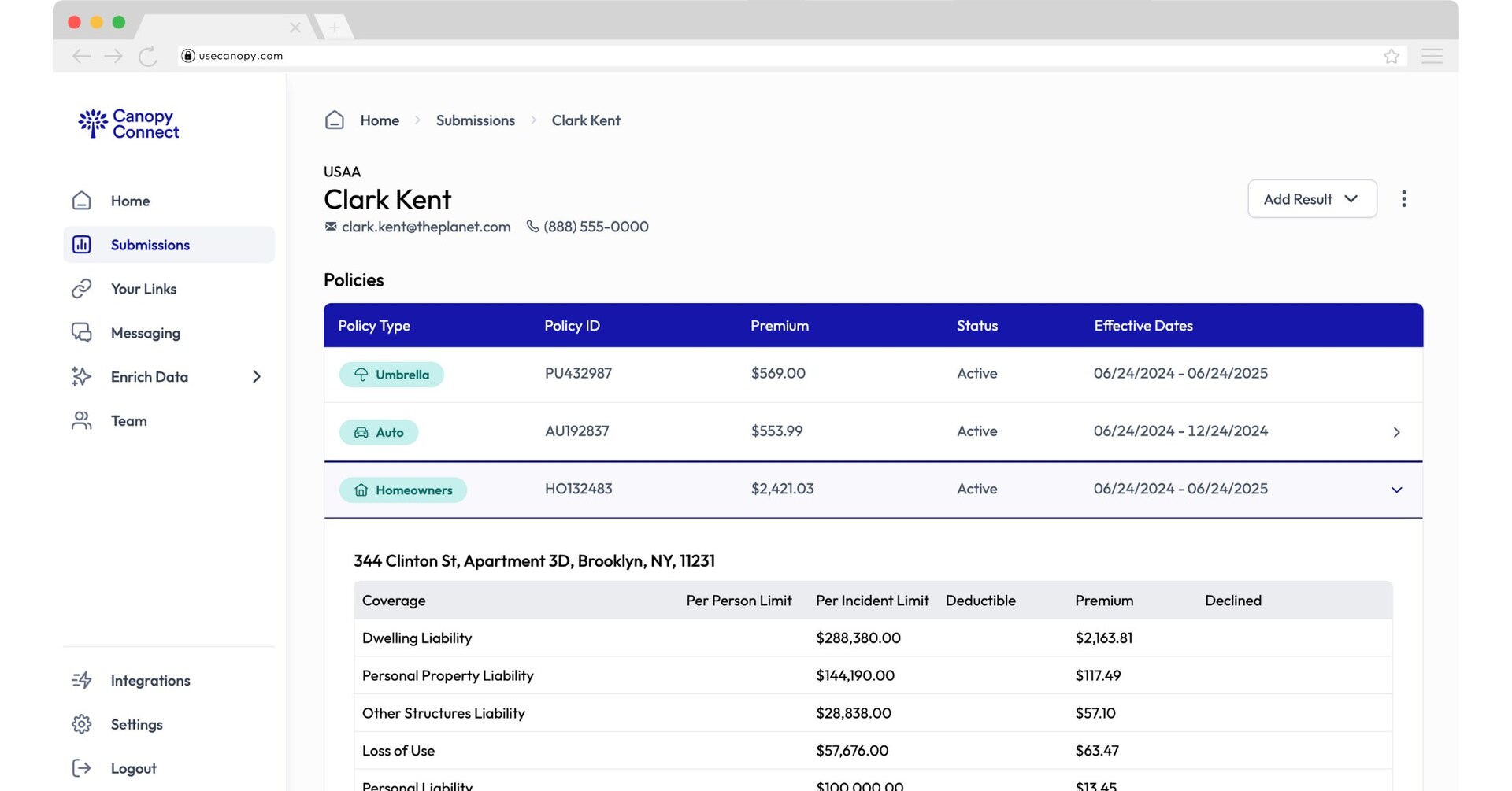Click Home in the breadcrumb trail
Viewport: 1512px width, 791px height.
tap(380, 120)
